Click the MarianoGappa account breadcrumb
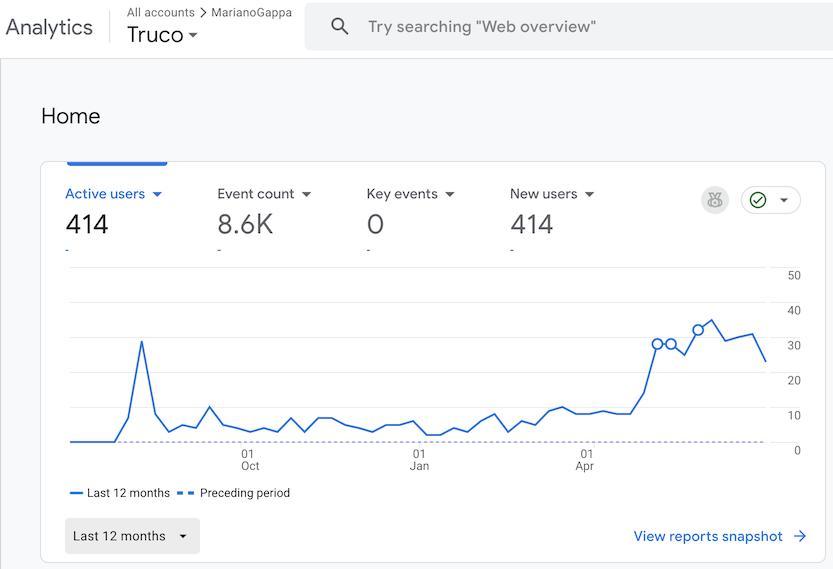 pyautogui.click(x=251, y=12)
